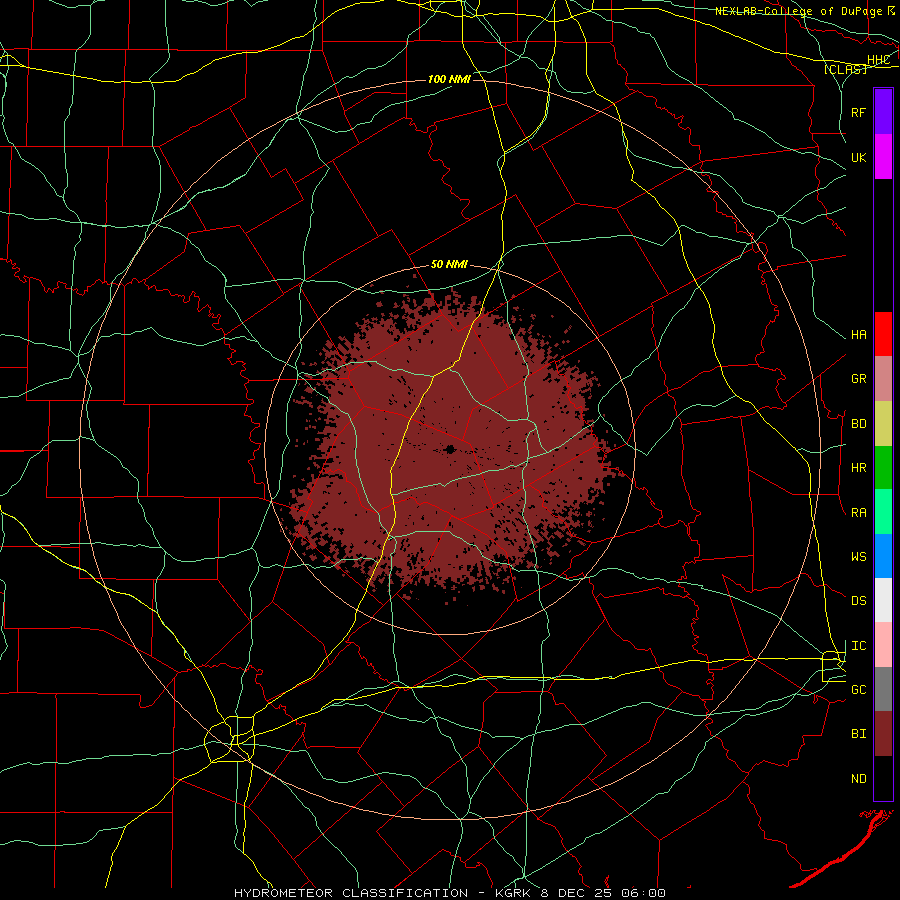Click the 'WS' legend label
Screen dimensions: 900x900
click(x=858, y=556)
